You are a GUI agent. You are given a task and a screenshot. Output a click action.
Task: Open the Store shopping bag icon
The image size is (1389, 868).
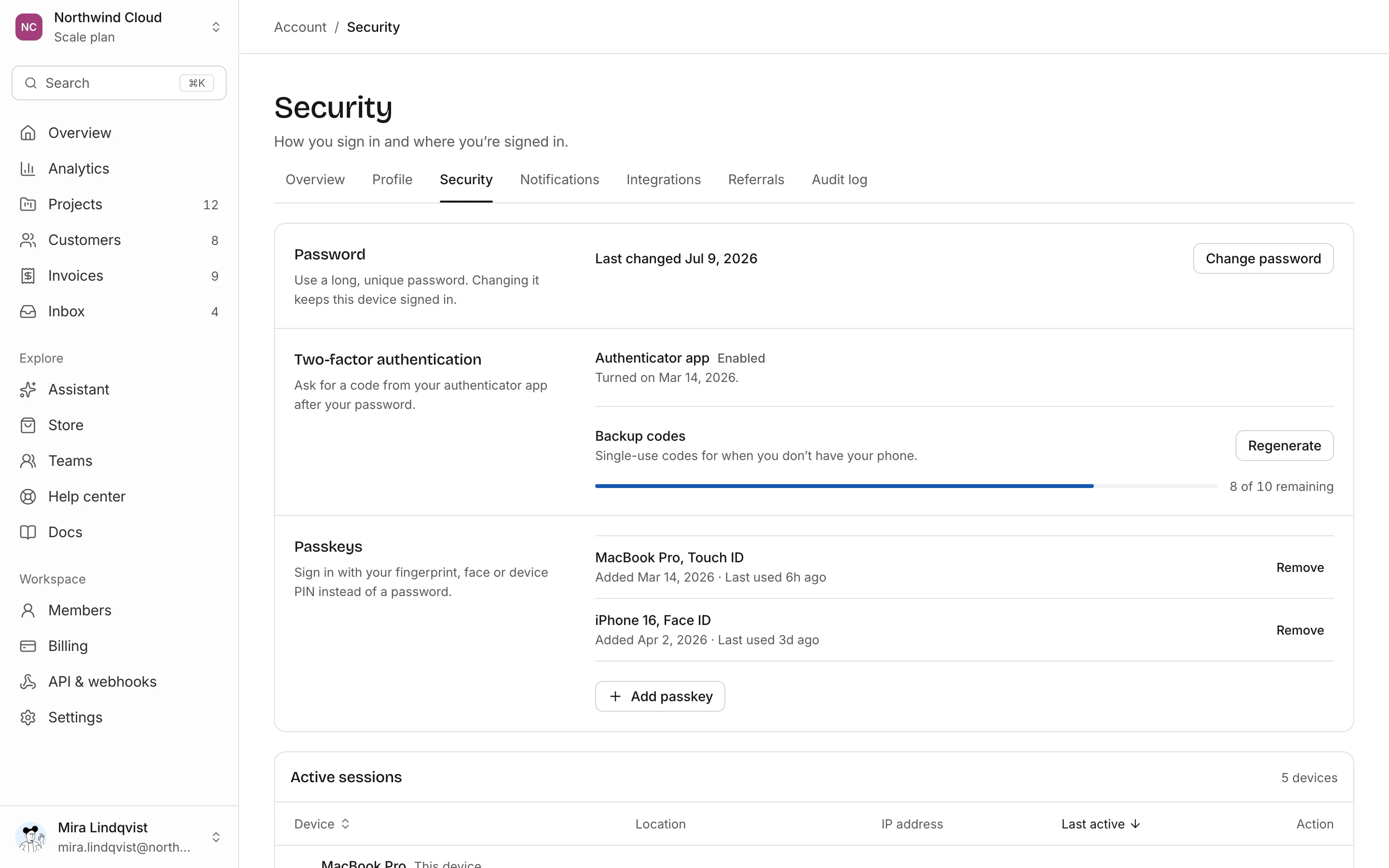27,425
